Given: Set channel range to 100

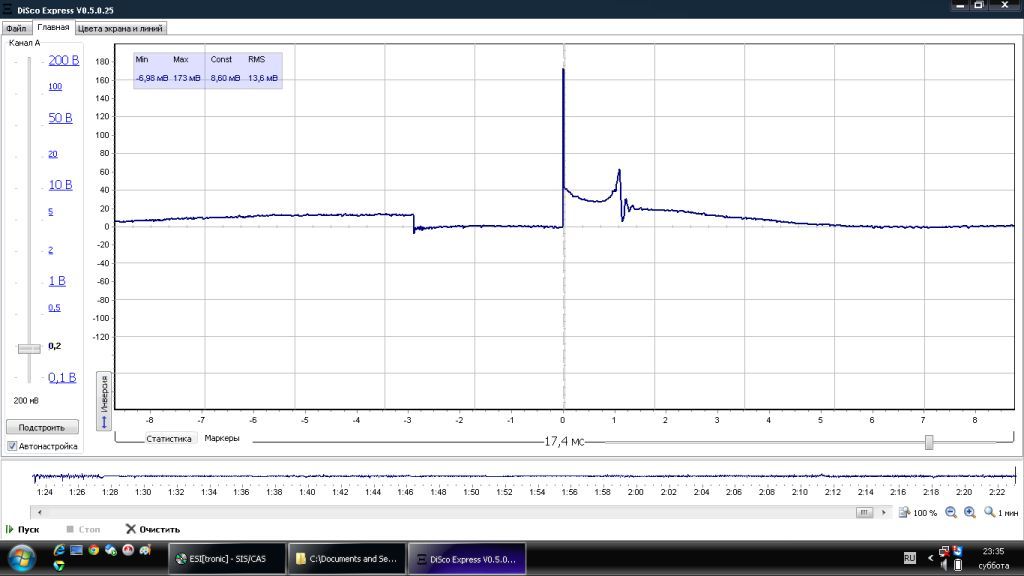Looking at the screenshot, I should [x=56, y=86].
